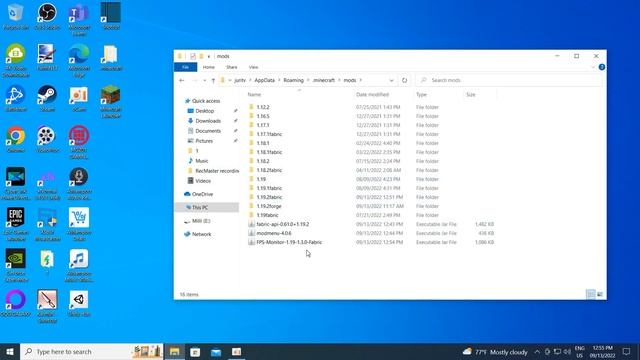Click the Start button on taskbar
640x360 pixels.
[x=10, y=351]
